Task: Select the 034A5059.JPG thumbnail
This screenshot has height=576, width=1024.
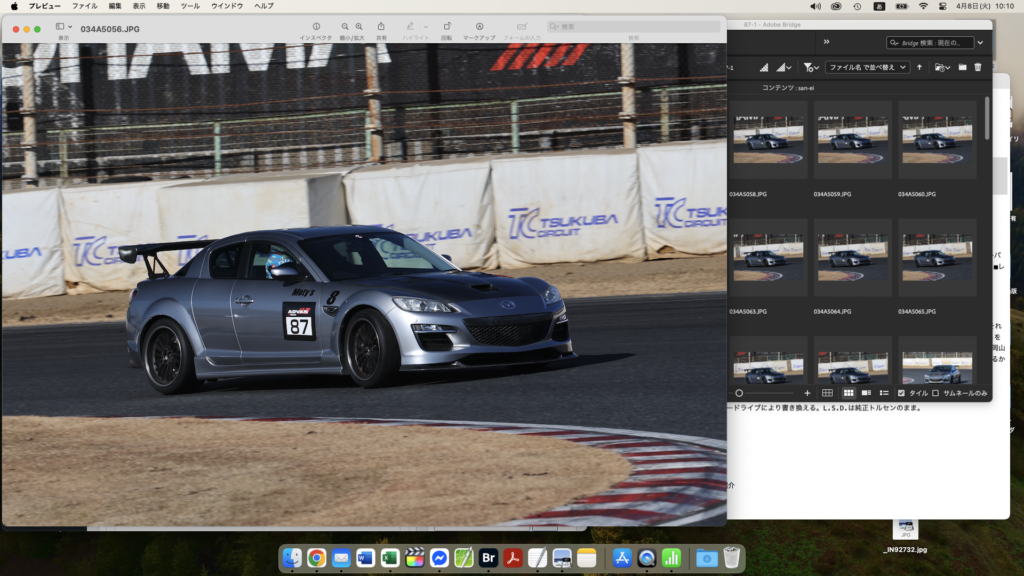Action: tap(852, 140)
